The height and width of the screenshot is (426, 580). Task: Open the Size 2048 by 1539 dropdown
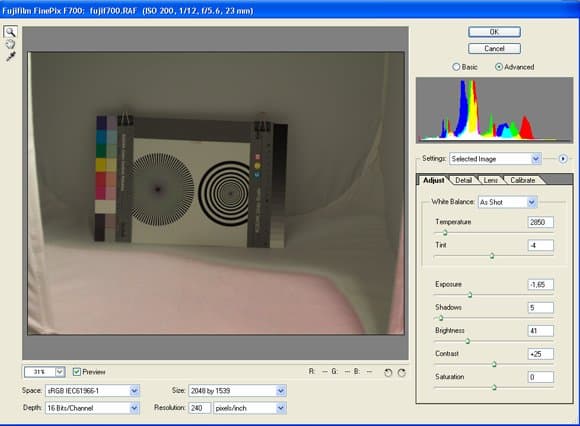click(x=237, y=391)
